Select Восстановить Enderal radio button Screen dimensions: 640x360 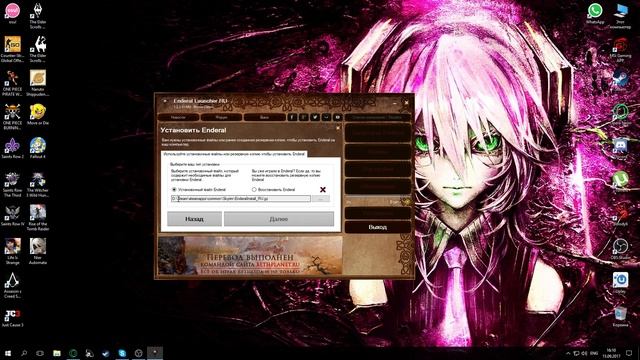pos(254,189)
